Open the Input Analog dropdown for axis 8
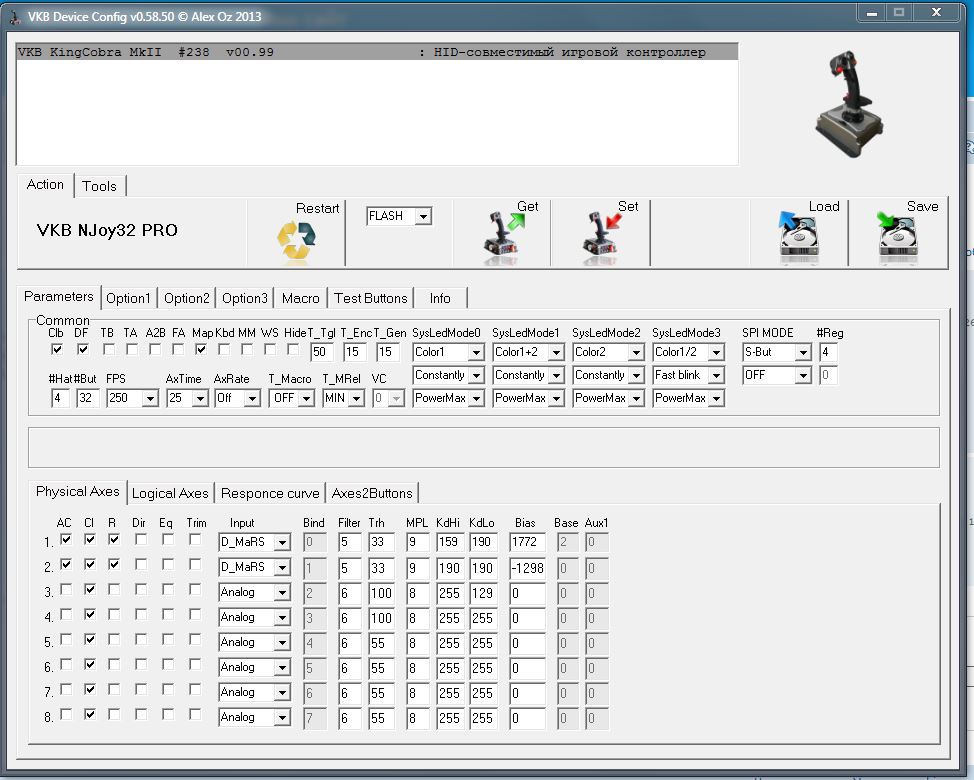The height and width of the screenshot is (780, 974). pyautogui.click(x=282, y=717)
